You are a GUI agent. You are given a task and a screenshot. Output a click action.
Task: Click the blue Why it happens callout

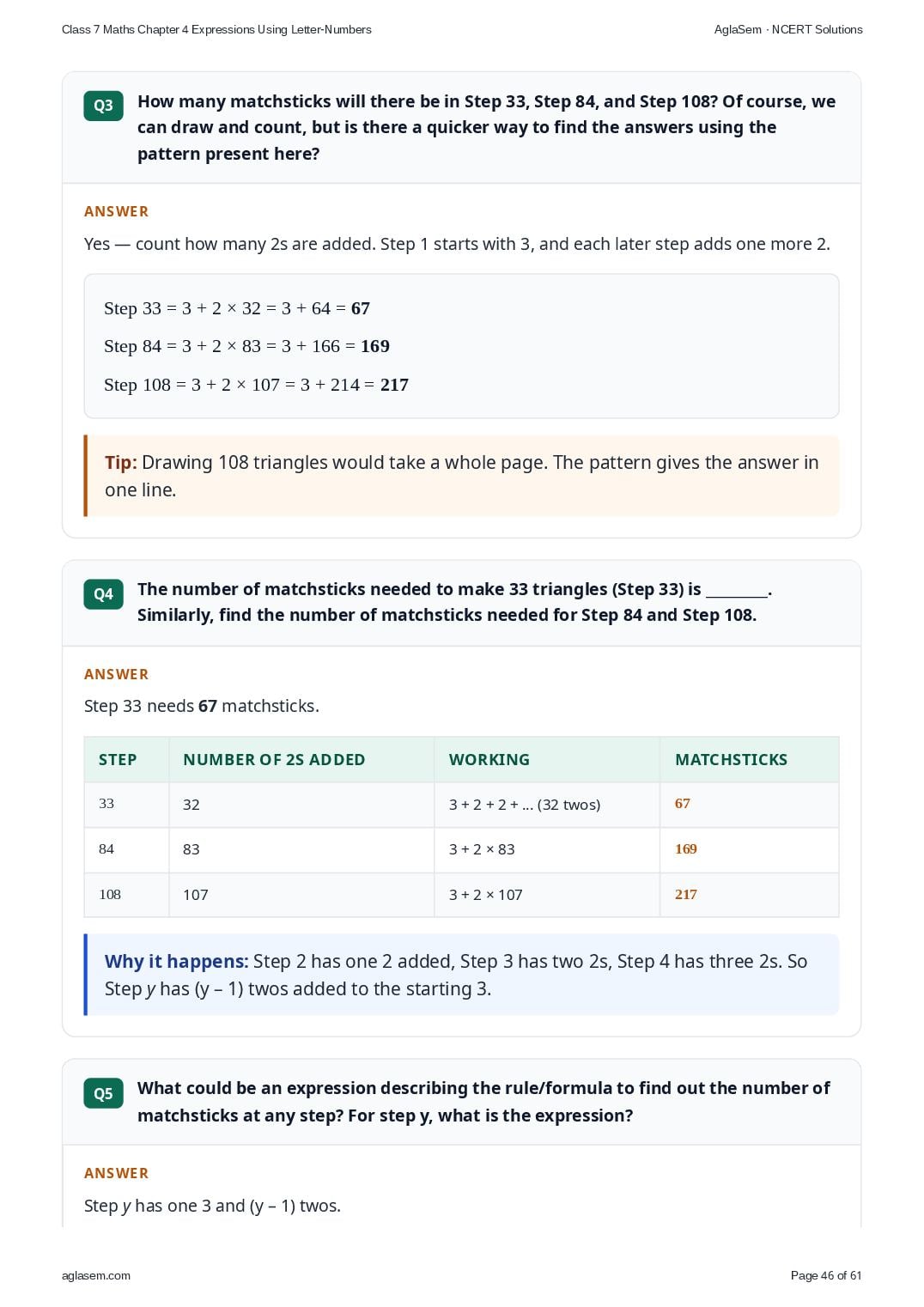click(461, 975)
